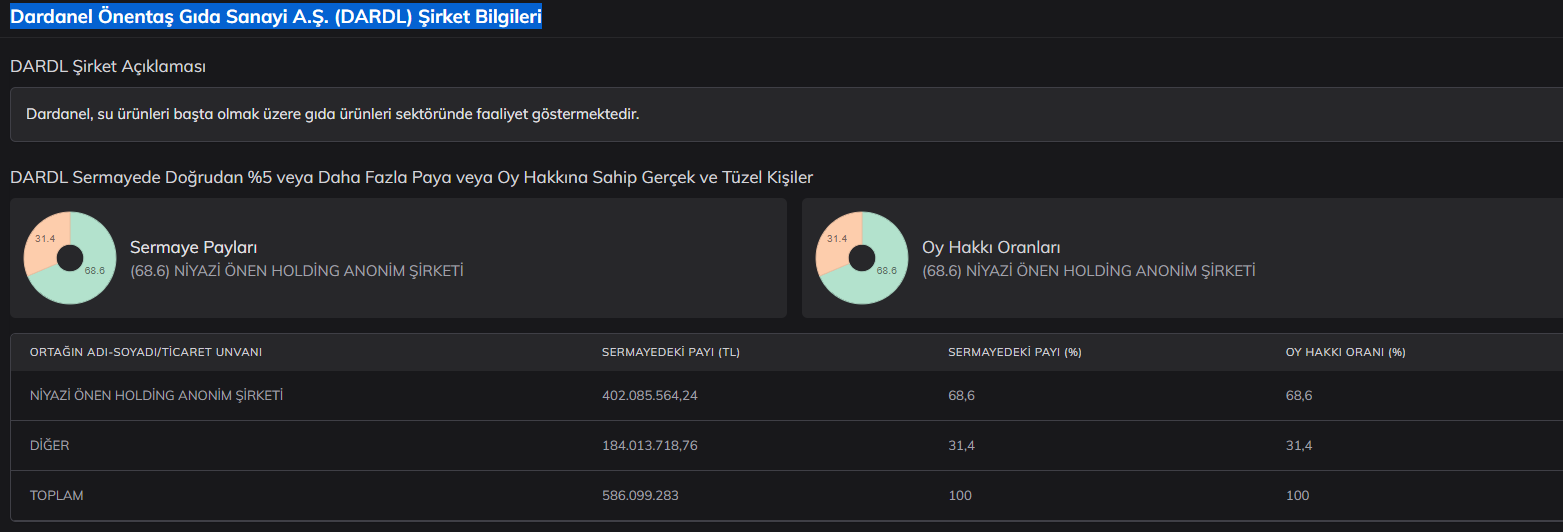Click the Oy Hakkı Oranları pie chart
The image size is (1563, 532).
click(x=861, y=258)
